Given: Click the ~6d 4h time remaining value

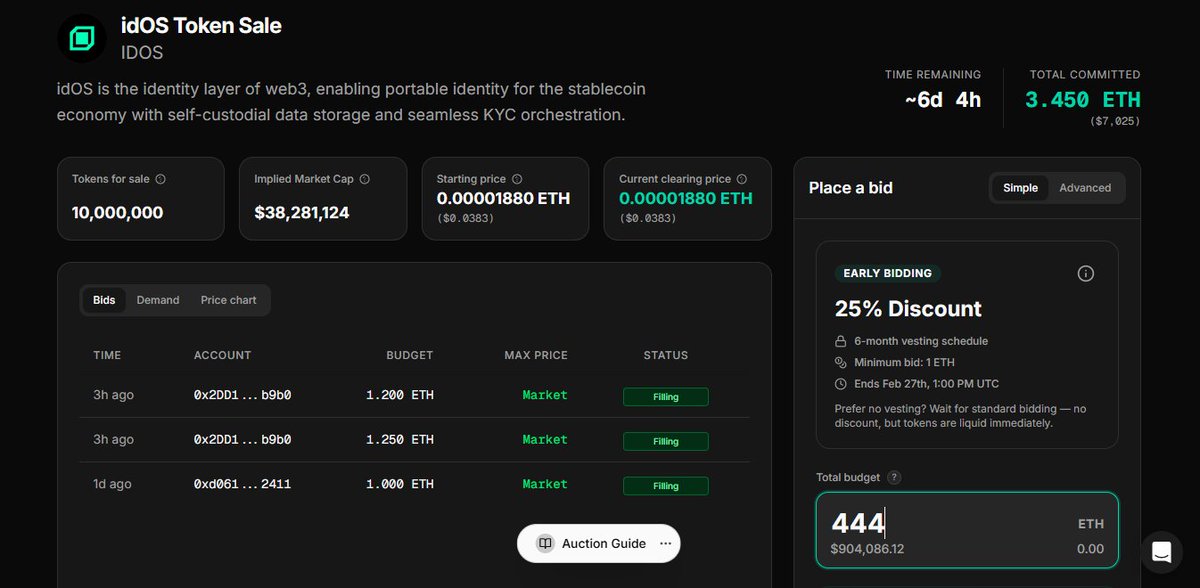Looking at the screenshot, I should click(x=943, y=99).
